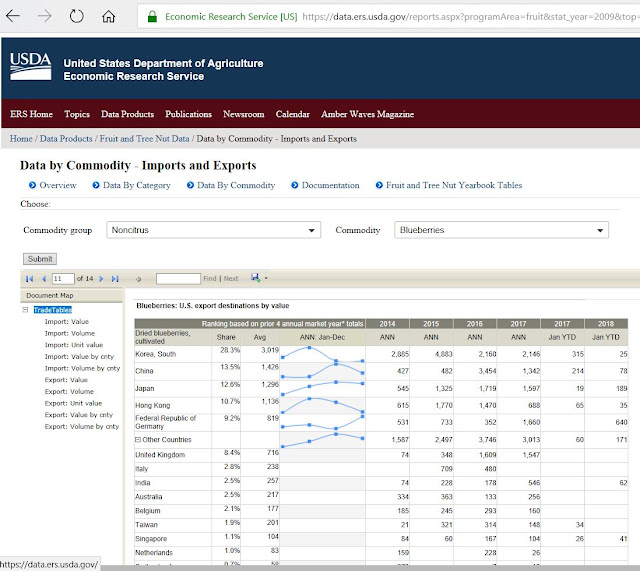Open Fruit and Tree Nut Yearbook Tables link
This screenshot has width=640, height=571.
pyautogui.click(x=454, y=185)
